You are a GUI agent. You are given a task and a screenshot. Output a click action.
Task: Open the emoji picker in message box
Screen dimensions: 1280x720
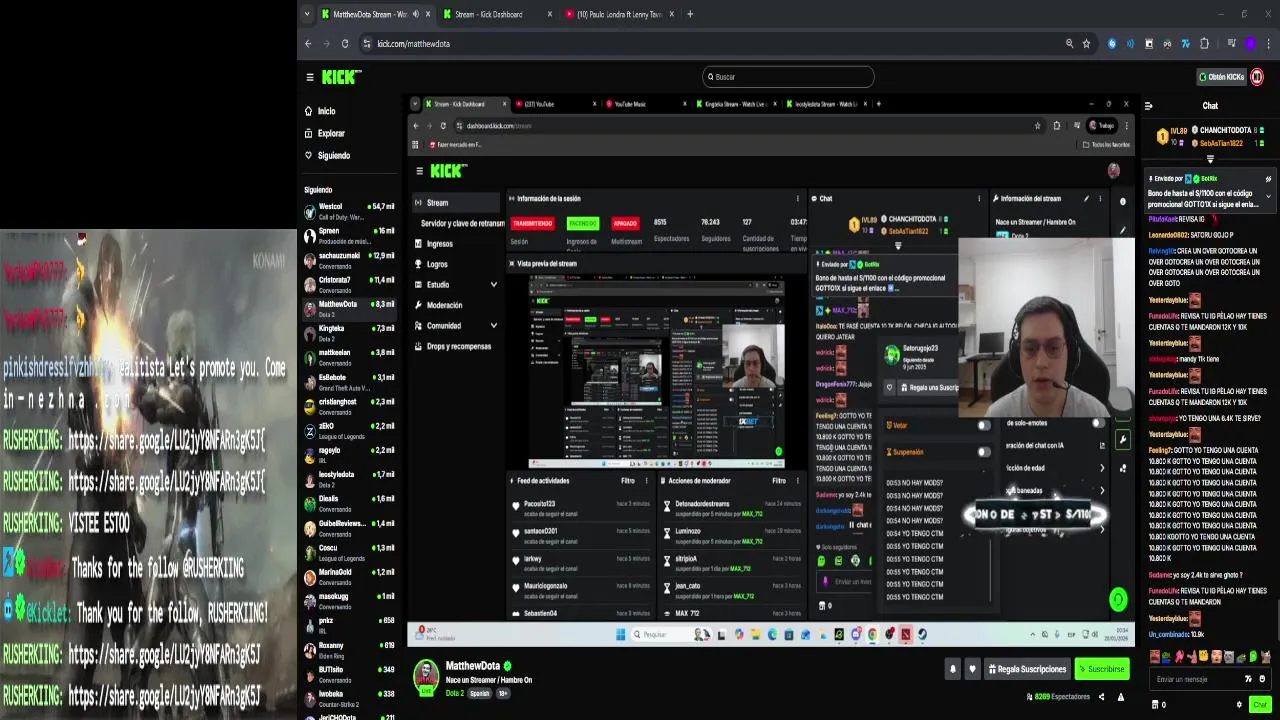[x=1264, y=679]
